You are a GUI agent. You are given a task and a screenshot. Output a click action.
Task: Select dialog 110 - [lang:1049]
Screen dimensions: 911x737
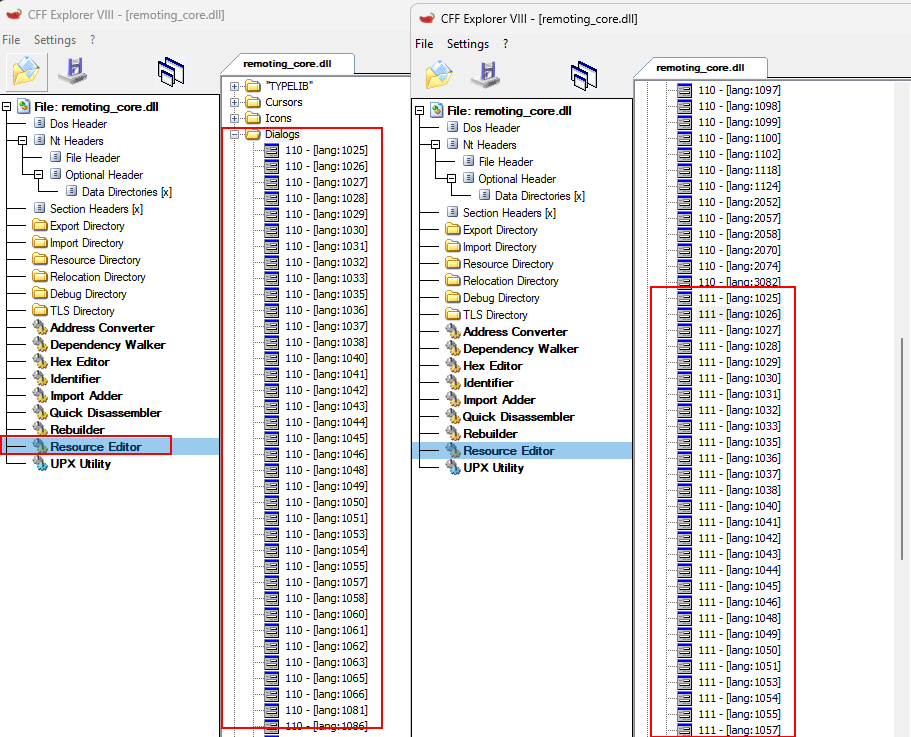click(x=326, y=486)
